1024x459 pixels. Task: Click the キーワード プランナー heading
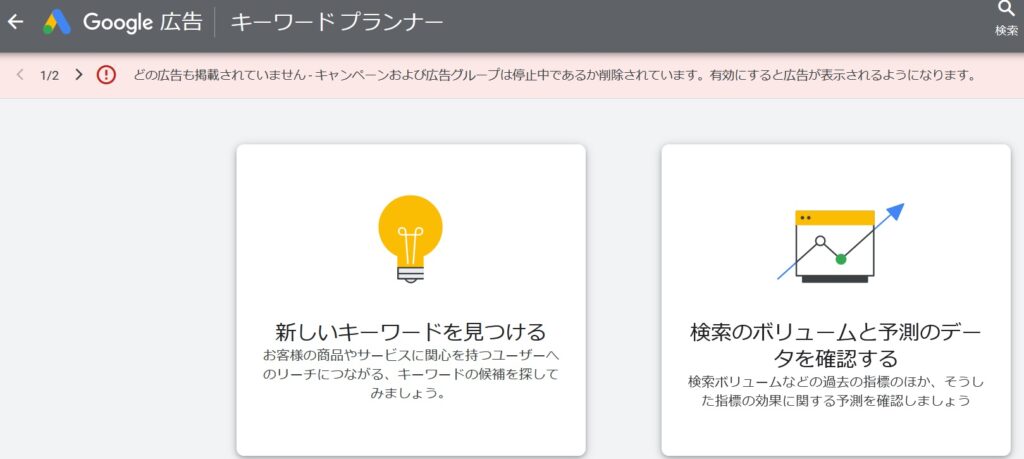pos(337,23)
